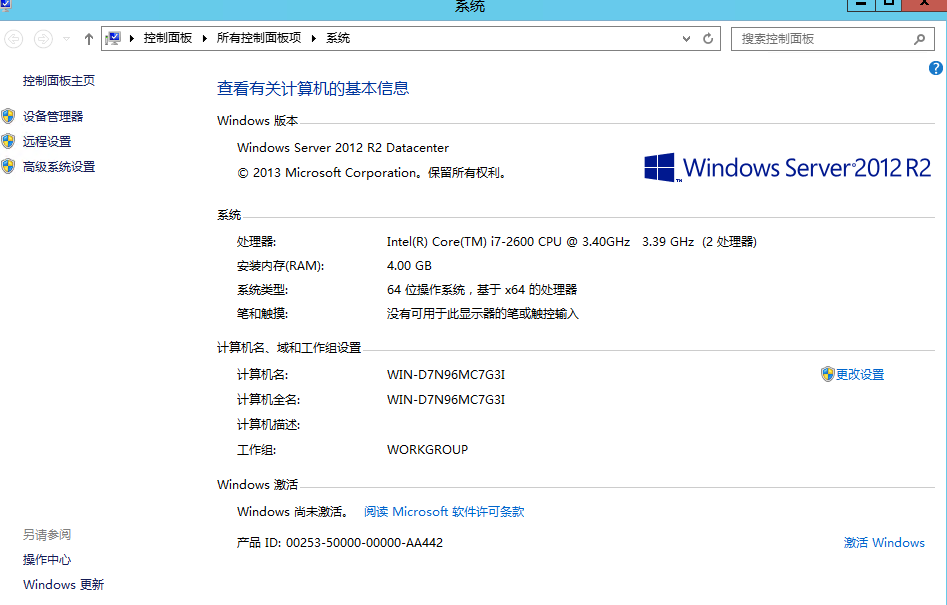947x605 pixels.
Task: Click the forward navigation arrow
Action: (43, 39)
